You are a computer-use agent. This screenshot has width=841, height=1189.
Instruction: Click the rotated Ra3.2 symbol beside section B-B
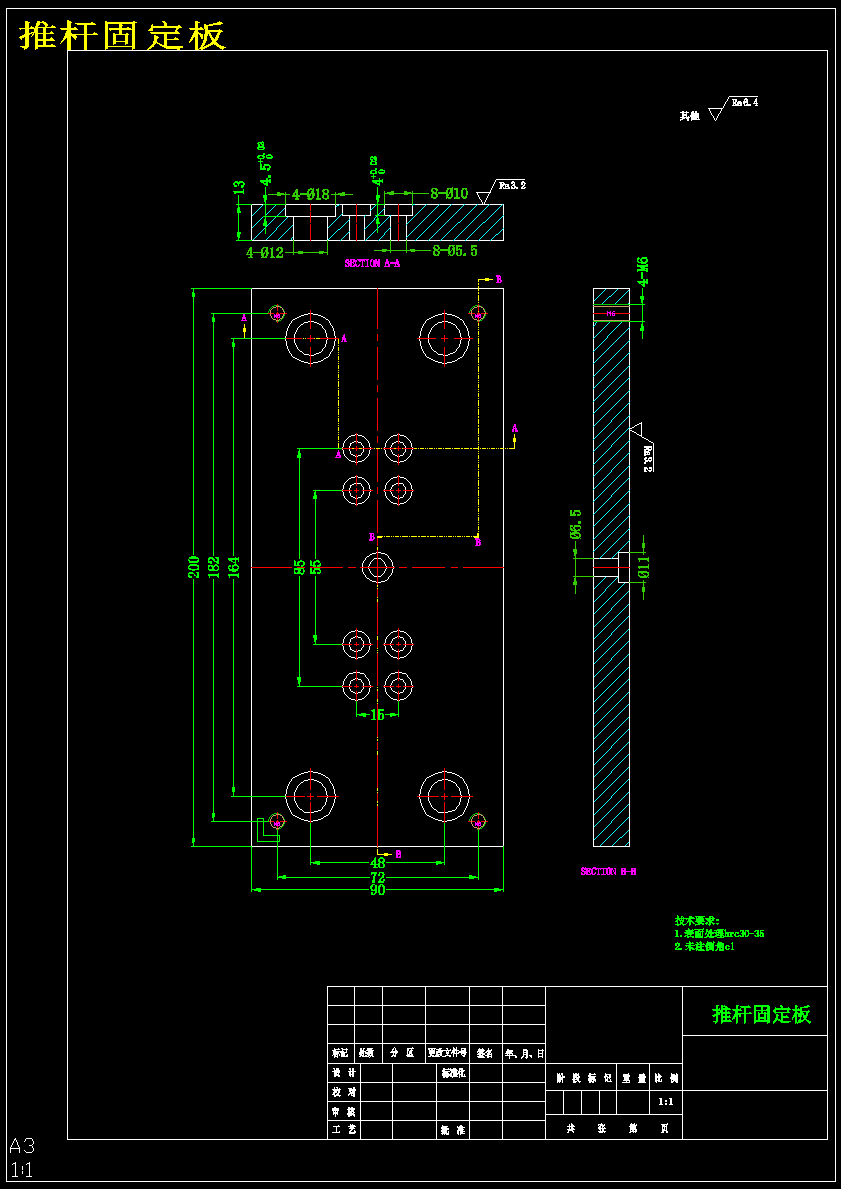tap(642, 447)
